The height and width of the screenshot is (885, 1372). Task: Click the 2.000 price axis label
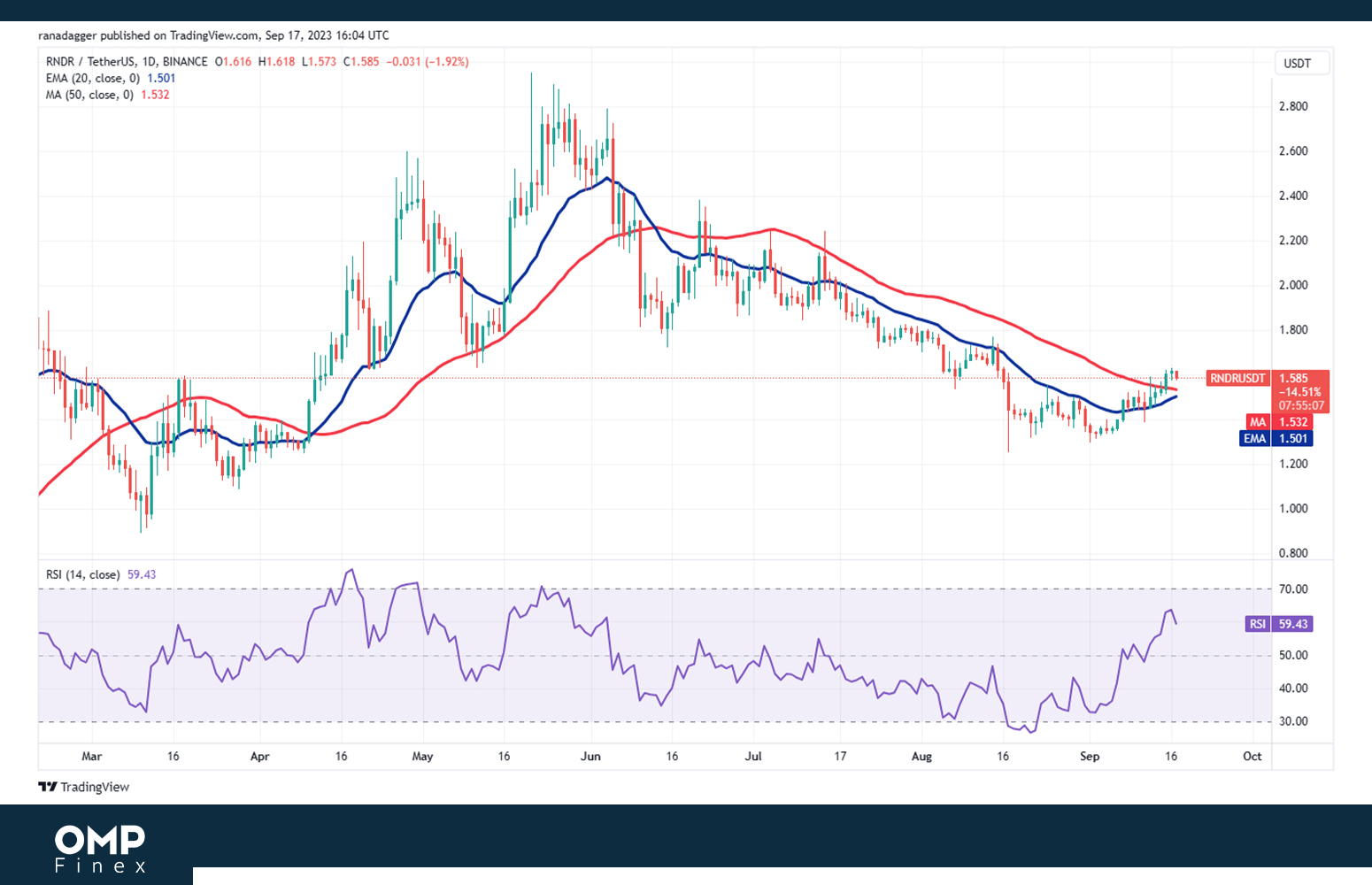[x=1293, y=285]
